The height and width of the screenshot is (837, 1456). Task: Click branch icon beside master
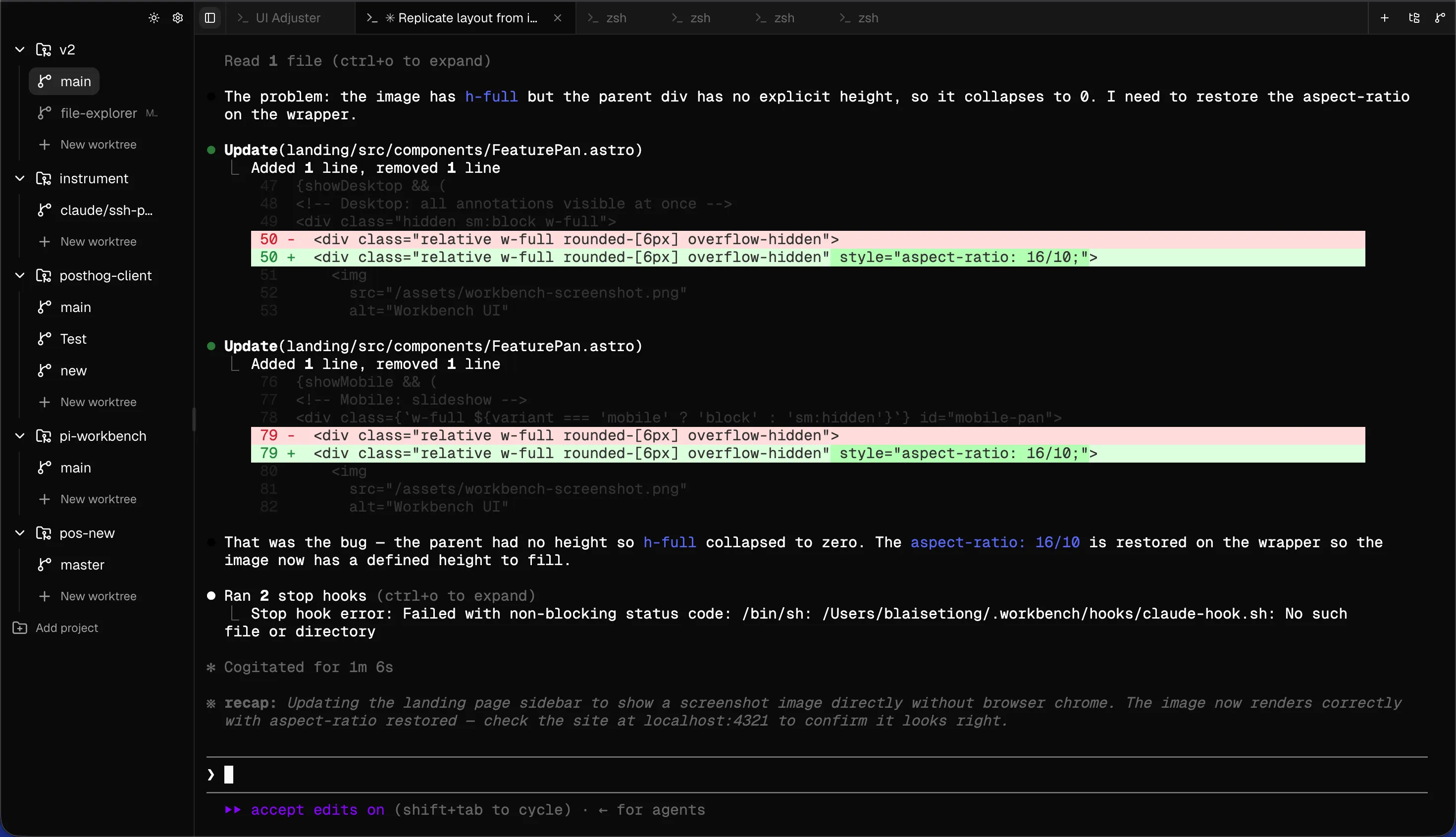pyautogui.click(x=44, y=565)
